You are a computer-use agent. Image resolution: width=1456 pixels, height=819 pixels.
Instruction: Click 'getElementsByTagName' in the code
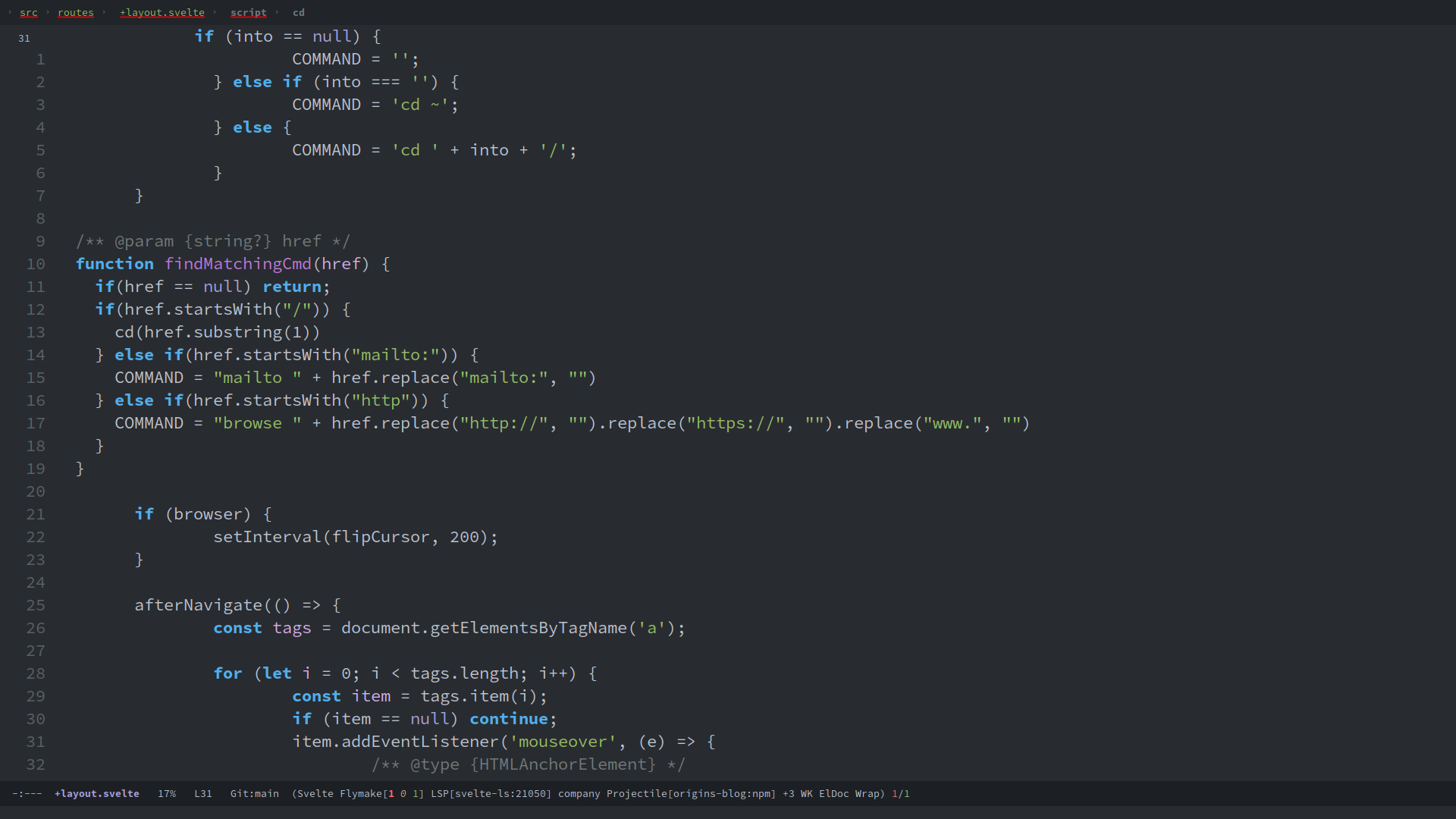coord(529,628)
